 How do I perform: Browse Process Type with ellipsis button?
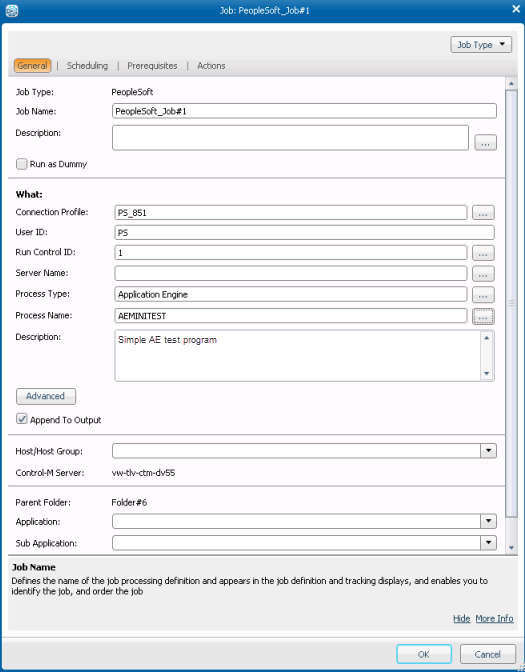tap(483, 295)
